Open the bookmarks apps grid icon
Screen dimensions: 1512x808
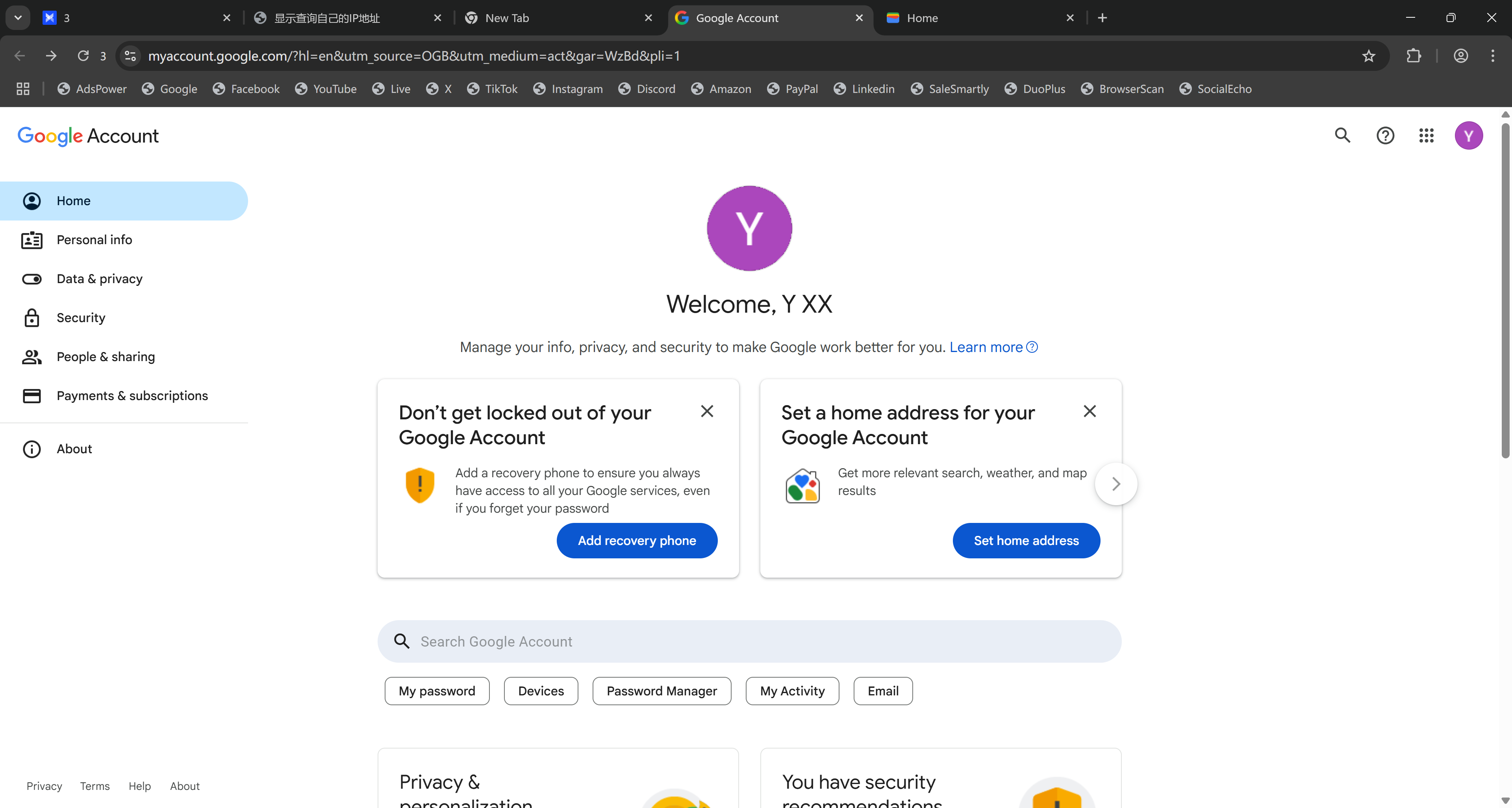(x=23, y=89)
